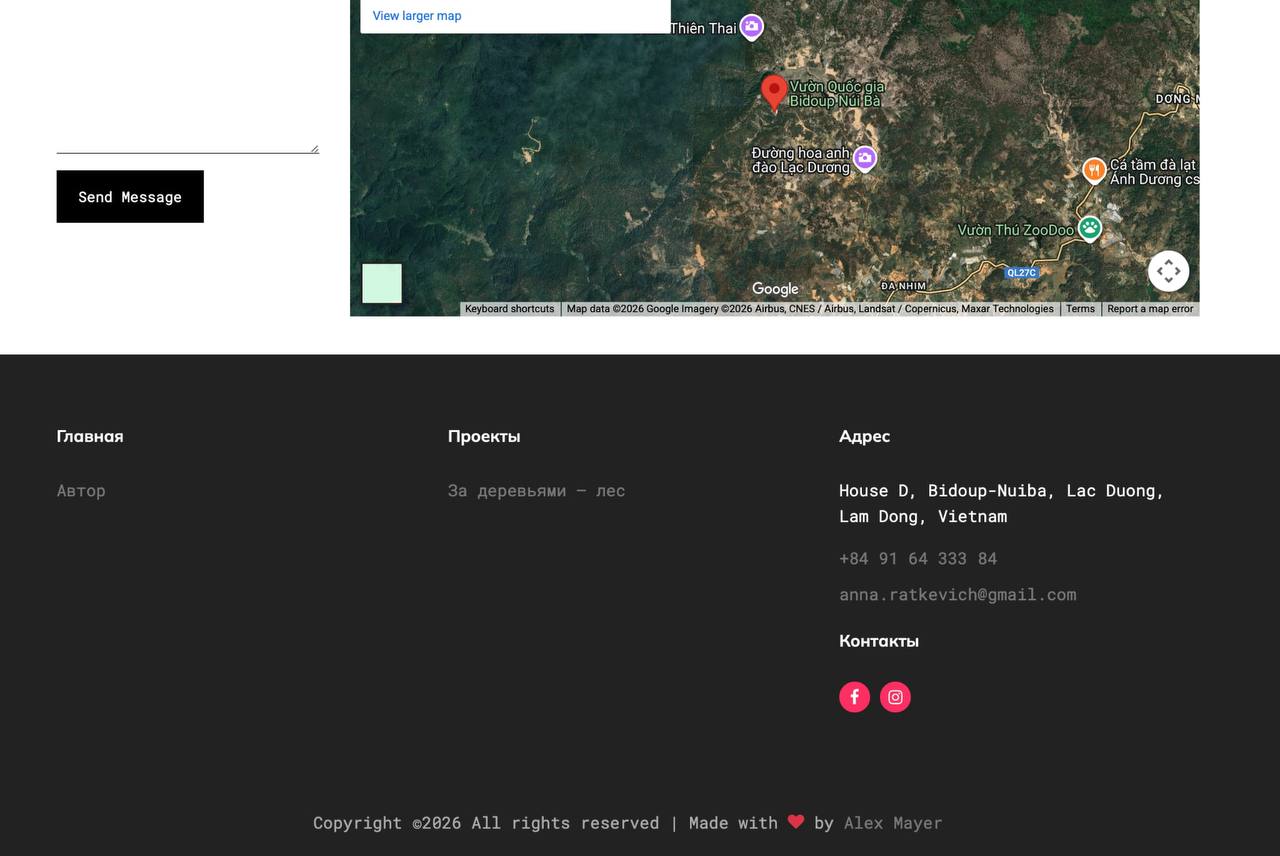
Task: Open the Alex Mayer credit link
Action: click(x=893, y=823)
